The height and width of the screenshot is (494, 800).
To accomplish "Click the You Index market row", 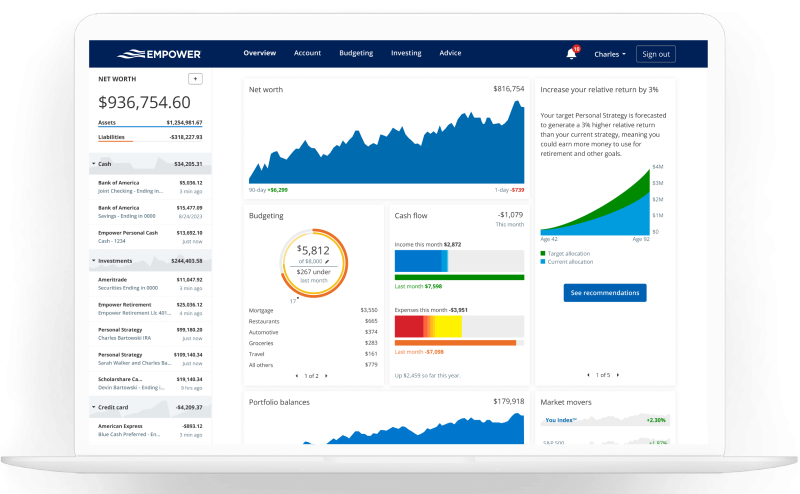I will pyautogui.click(x=605, y=420).
